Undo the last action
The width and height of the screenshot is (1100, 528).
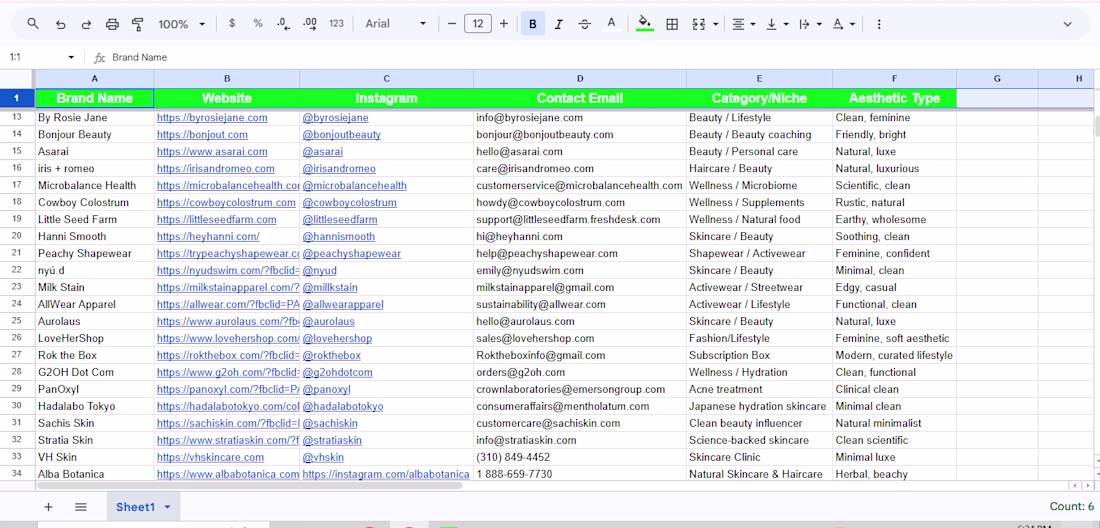(60, 24)
